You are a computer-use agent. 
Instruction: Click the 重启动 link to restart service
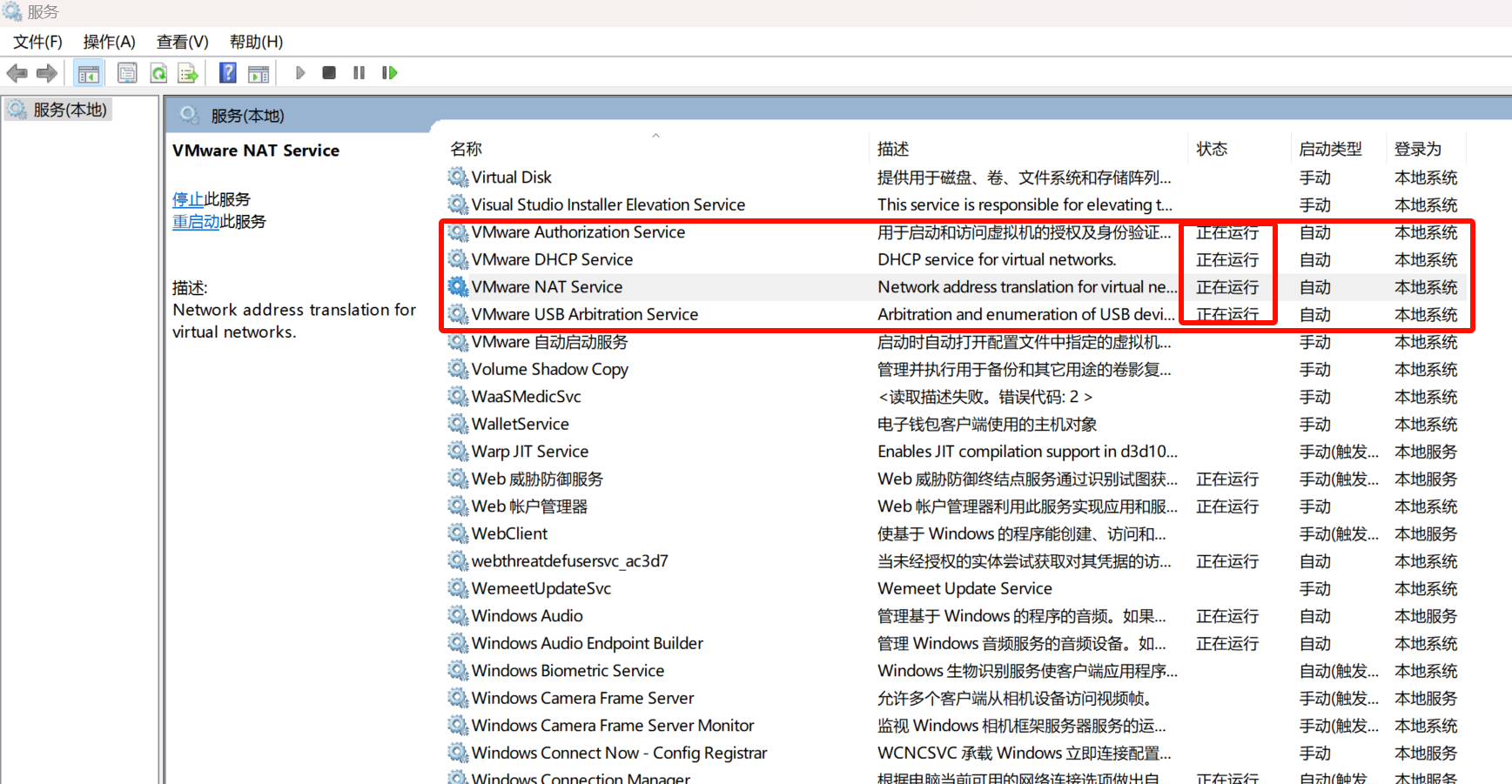[x=196, y=222]
